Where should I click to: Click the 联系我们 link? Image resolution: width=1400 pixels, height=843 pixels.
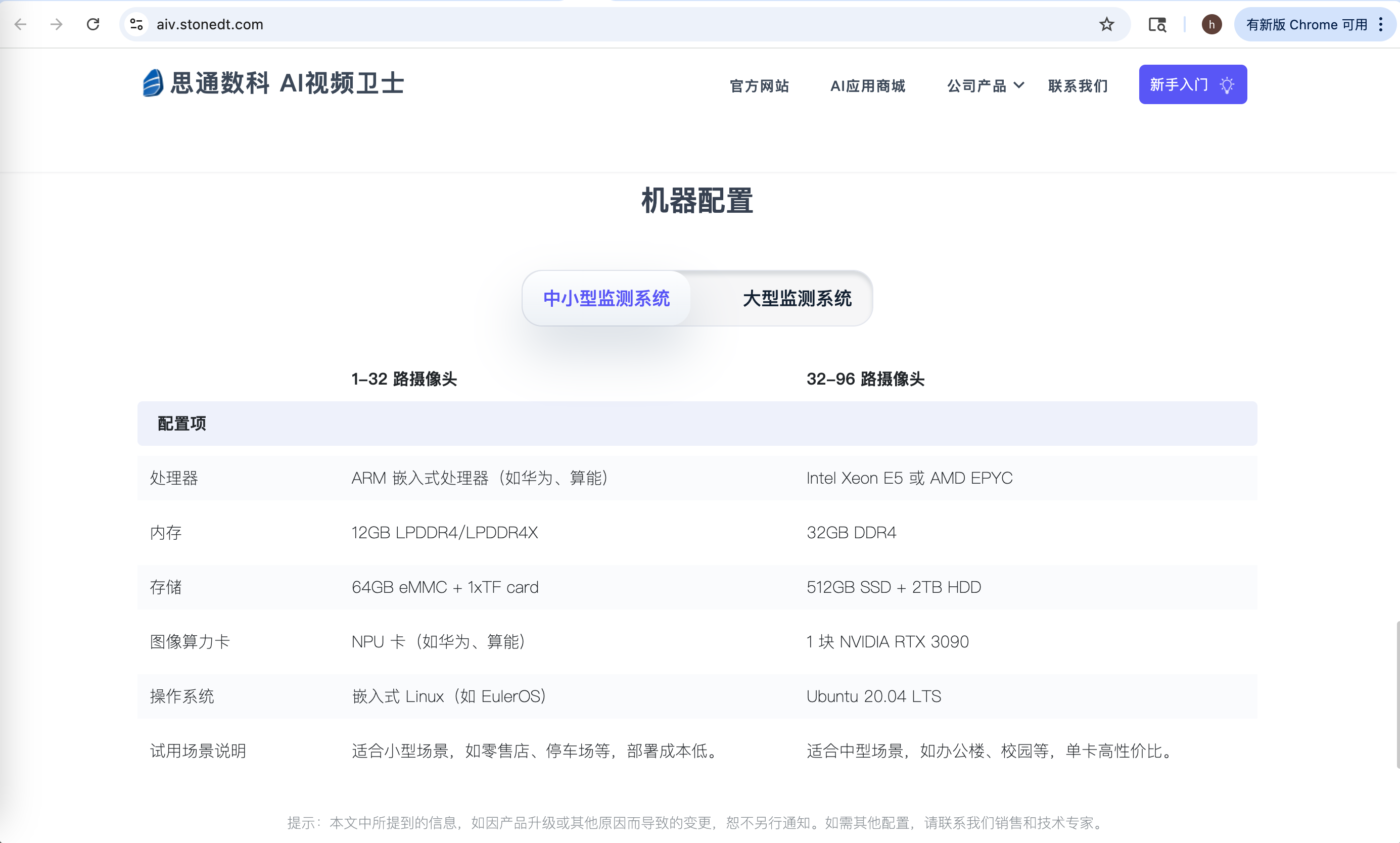coord(1078,86)
